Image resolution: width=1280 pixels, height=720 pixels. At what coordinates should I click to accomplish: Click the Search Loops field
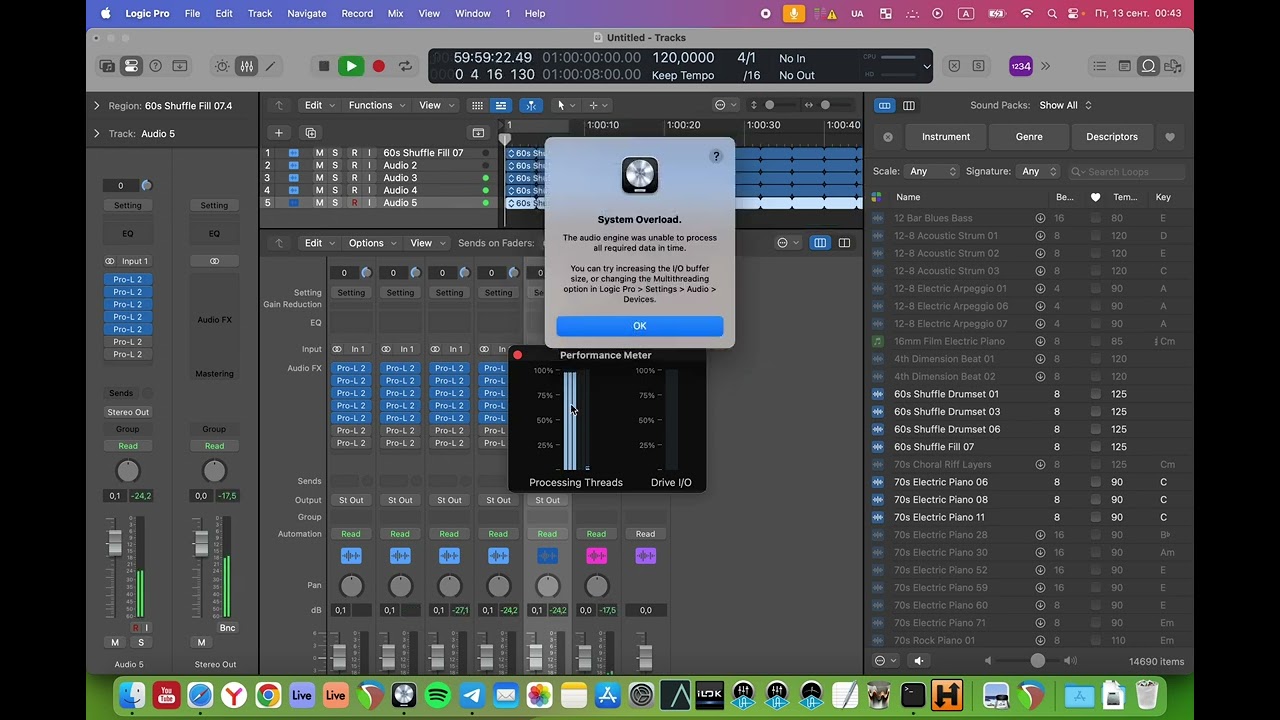point(1128,172)
